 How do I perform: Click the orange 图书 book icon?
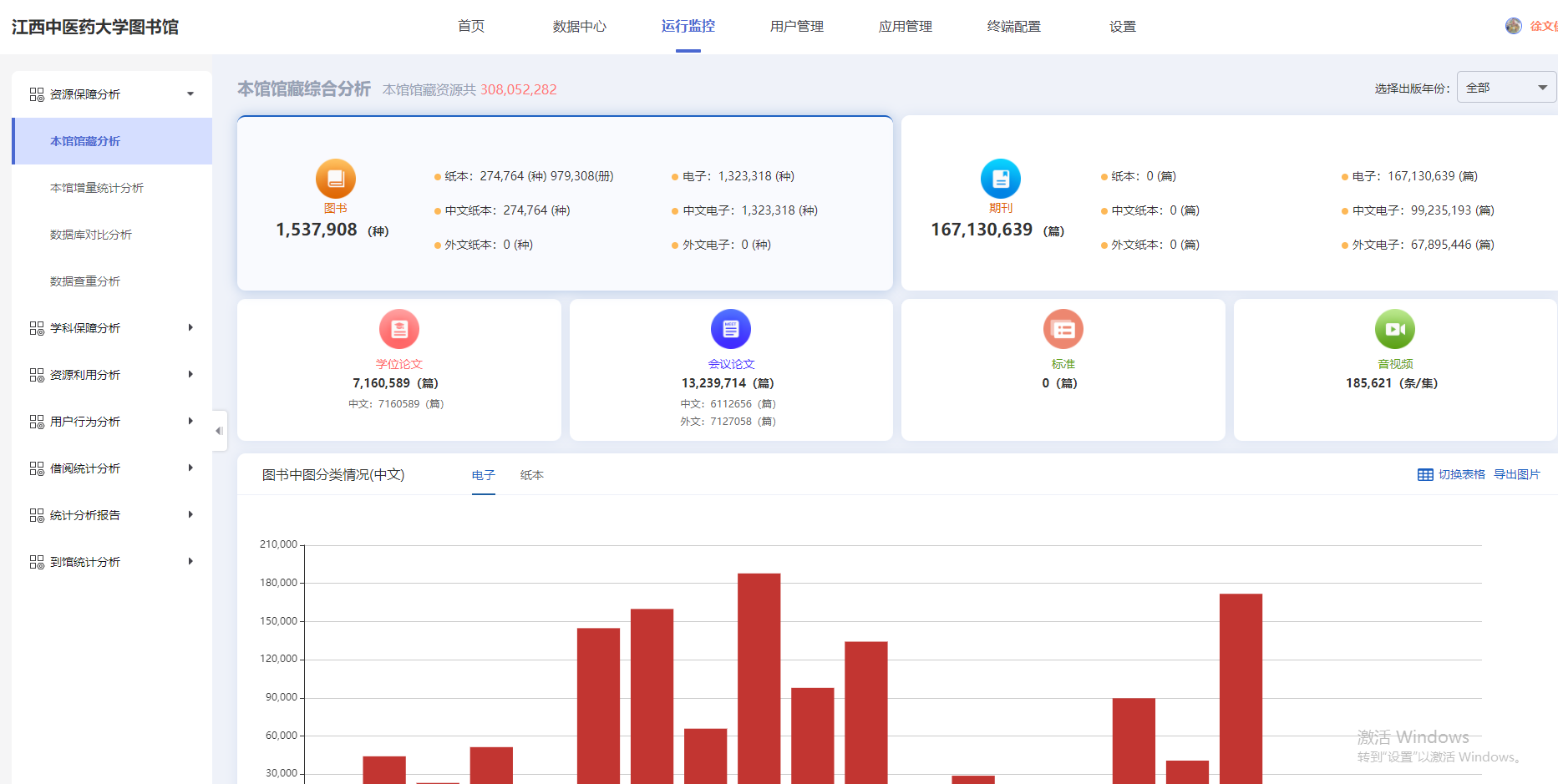(x=335, y=179)
